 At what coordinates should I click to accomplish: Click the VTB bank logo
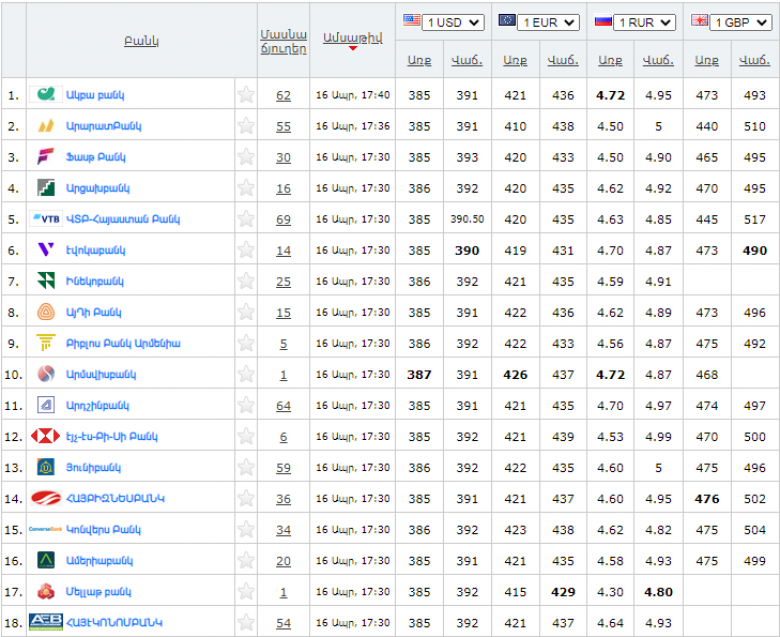pos(46,219)
